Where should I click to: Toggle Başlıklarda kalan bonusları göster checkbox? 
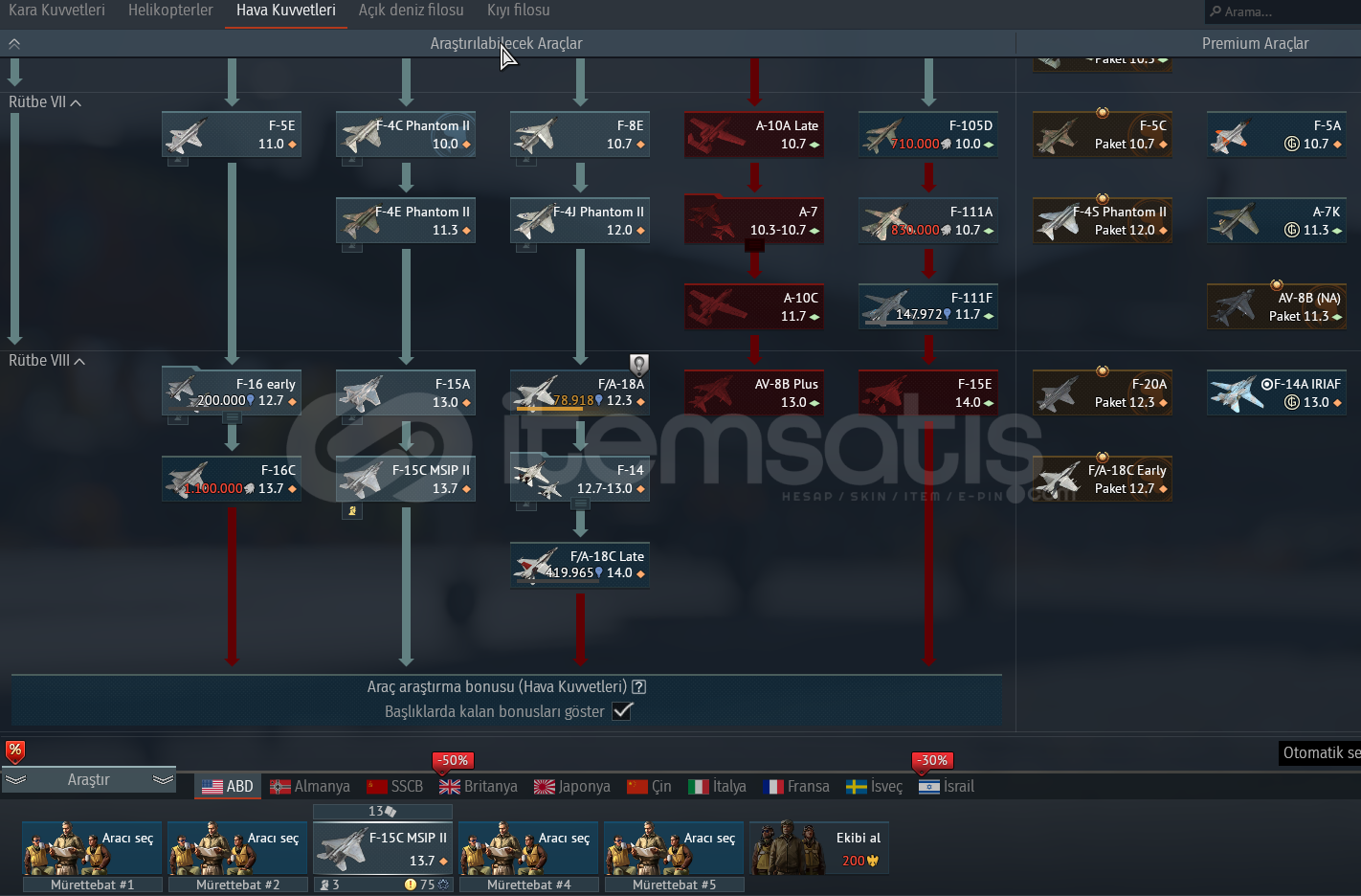pos(622,711)
